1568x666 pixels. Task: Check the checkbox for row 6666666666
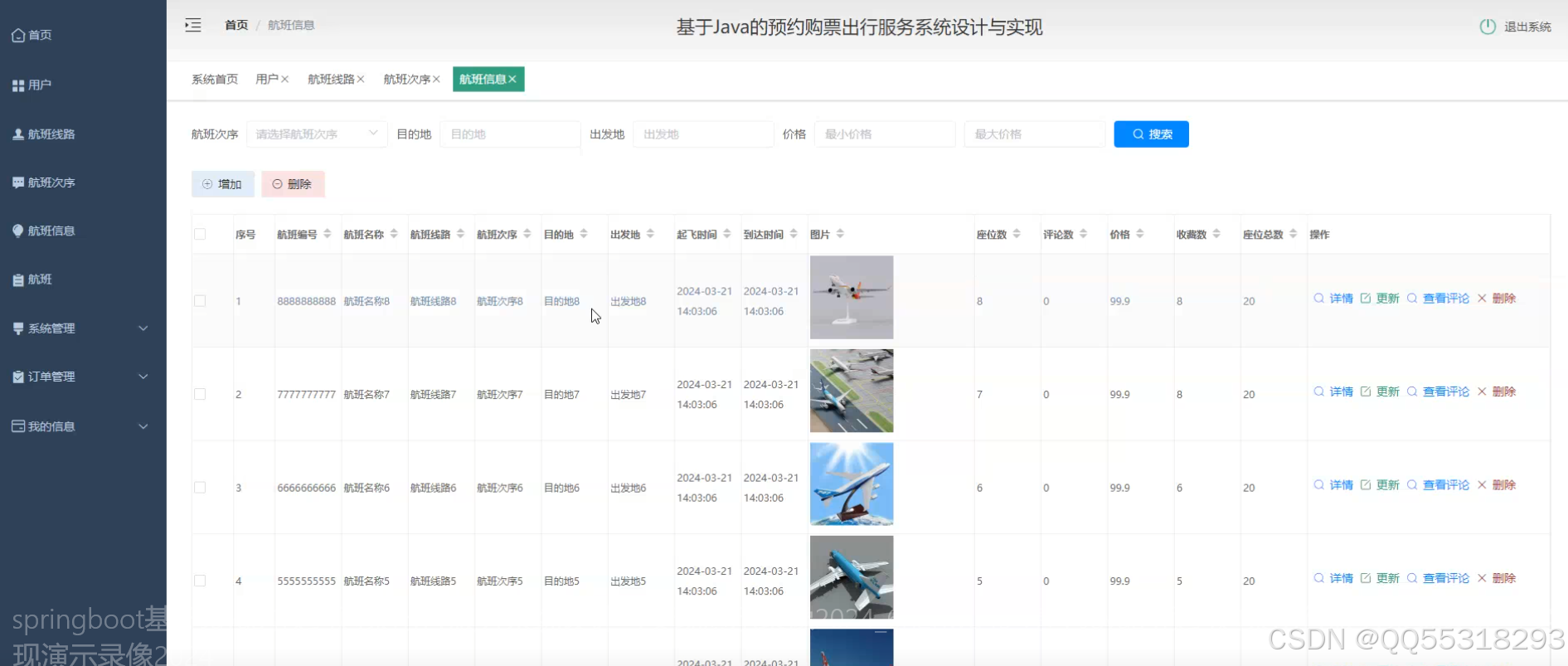click(x=200, y=488)
